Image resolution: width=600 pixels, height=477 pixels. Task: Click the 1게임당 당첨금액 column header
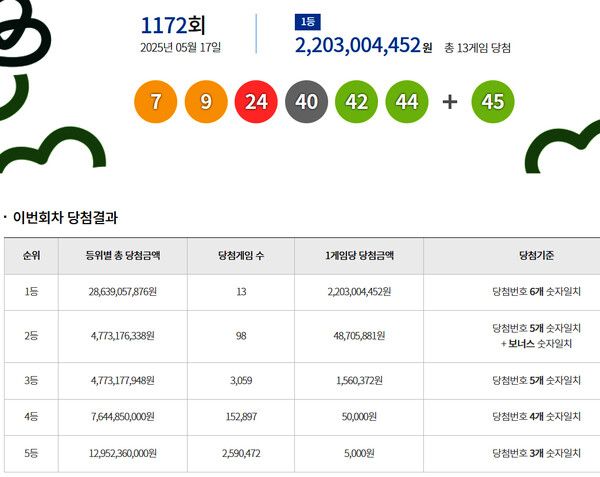[359, 256]
